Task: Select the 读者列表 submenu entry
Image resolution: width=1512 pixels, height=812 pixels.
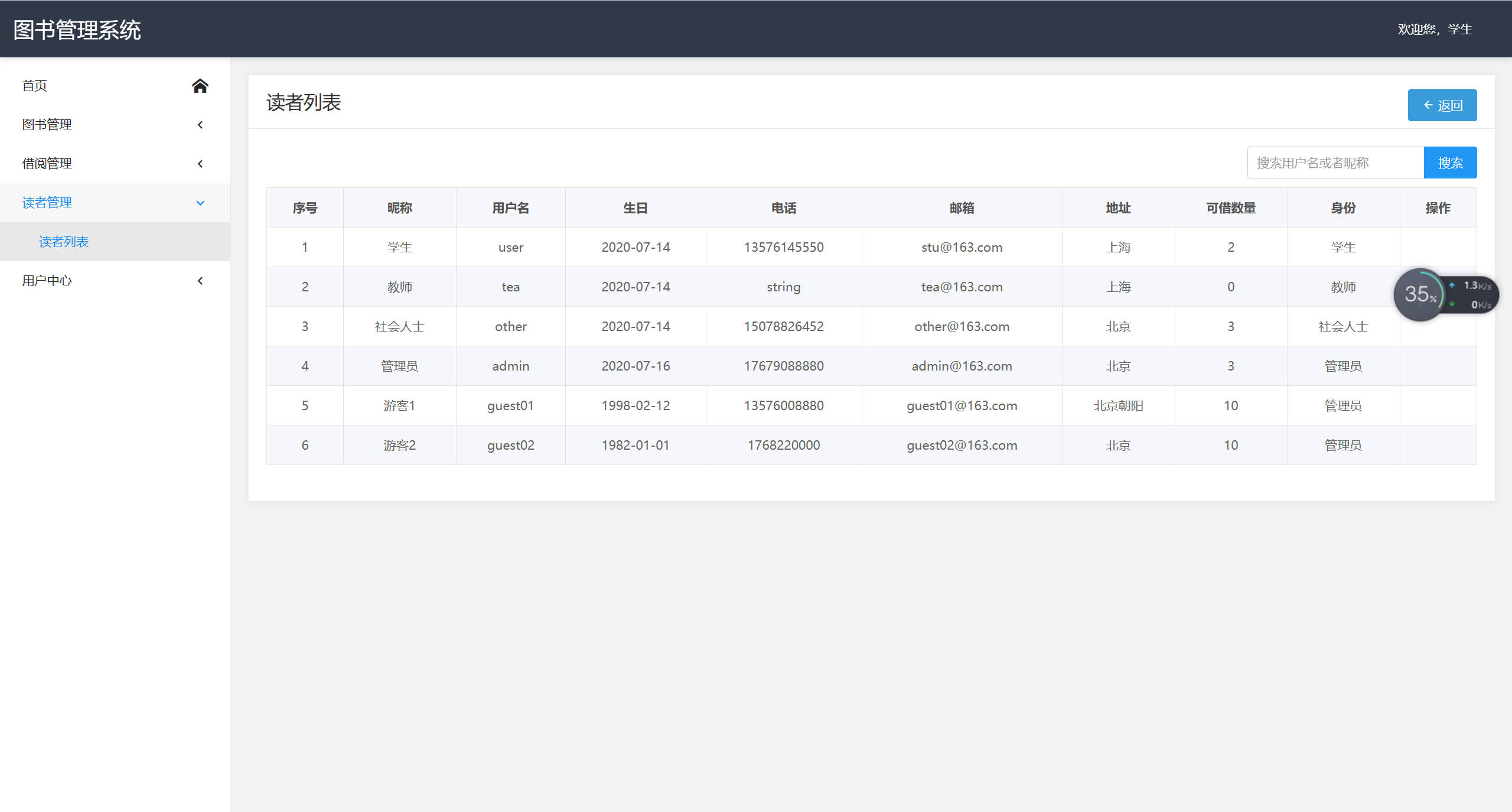Action: 64,242
